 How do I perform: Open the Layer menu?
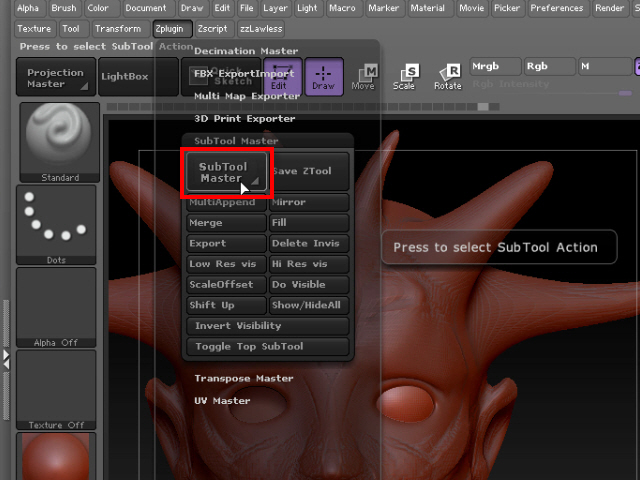tap(276, 8)
